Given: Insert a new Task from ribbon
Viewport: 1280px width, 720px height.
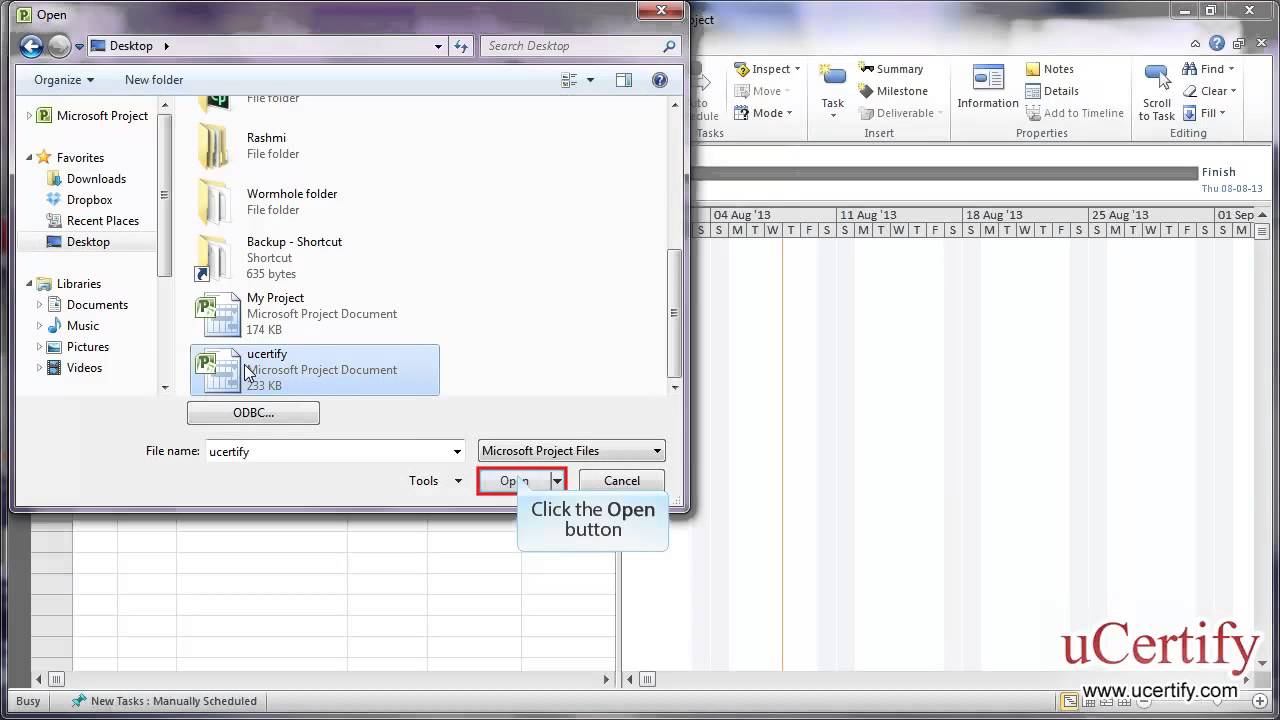Looking at the screenshot, I should pyautogui.click(x=833, y=90).
